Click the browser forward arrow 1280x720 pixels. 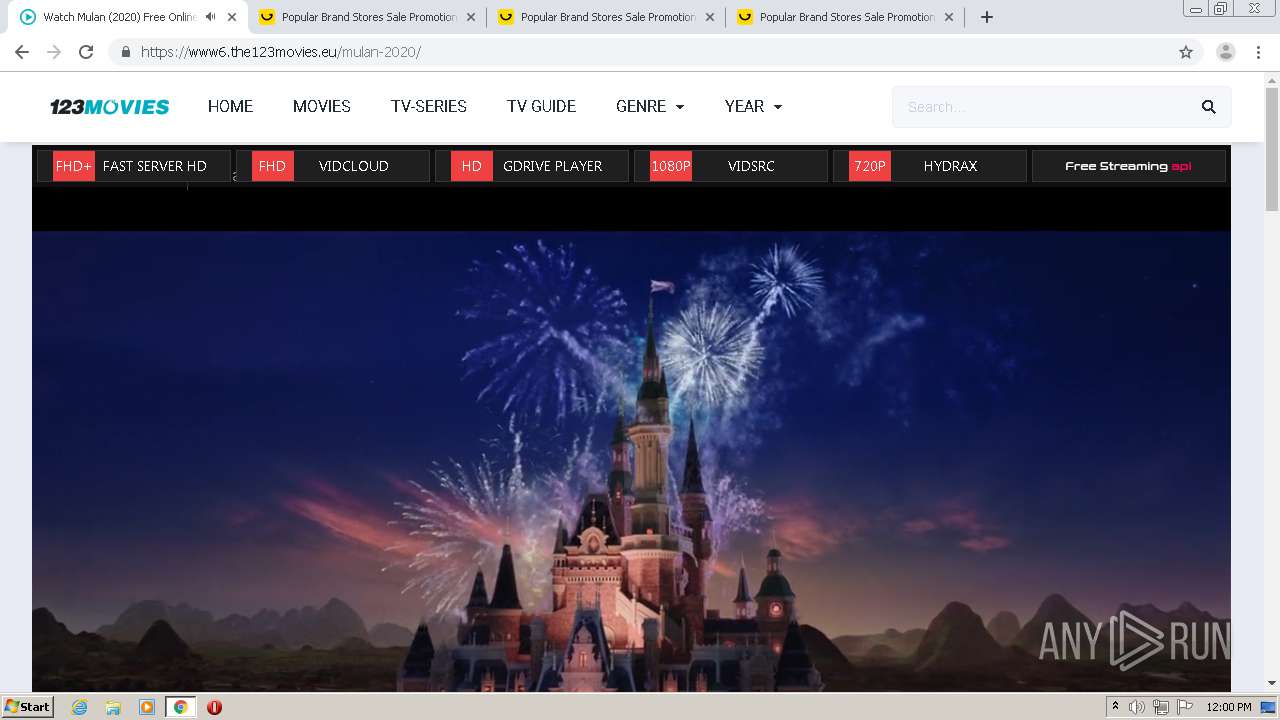tap(54, 52)
